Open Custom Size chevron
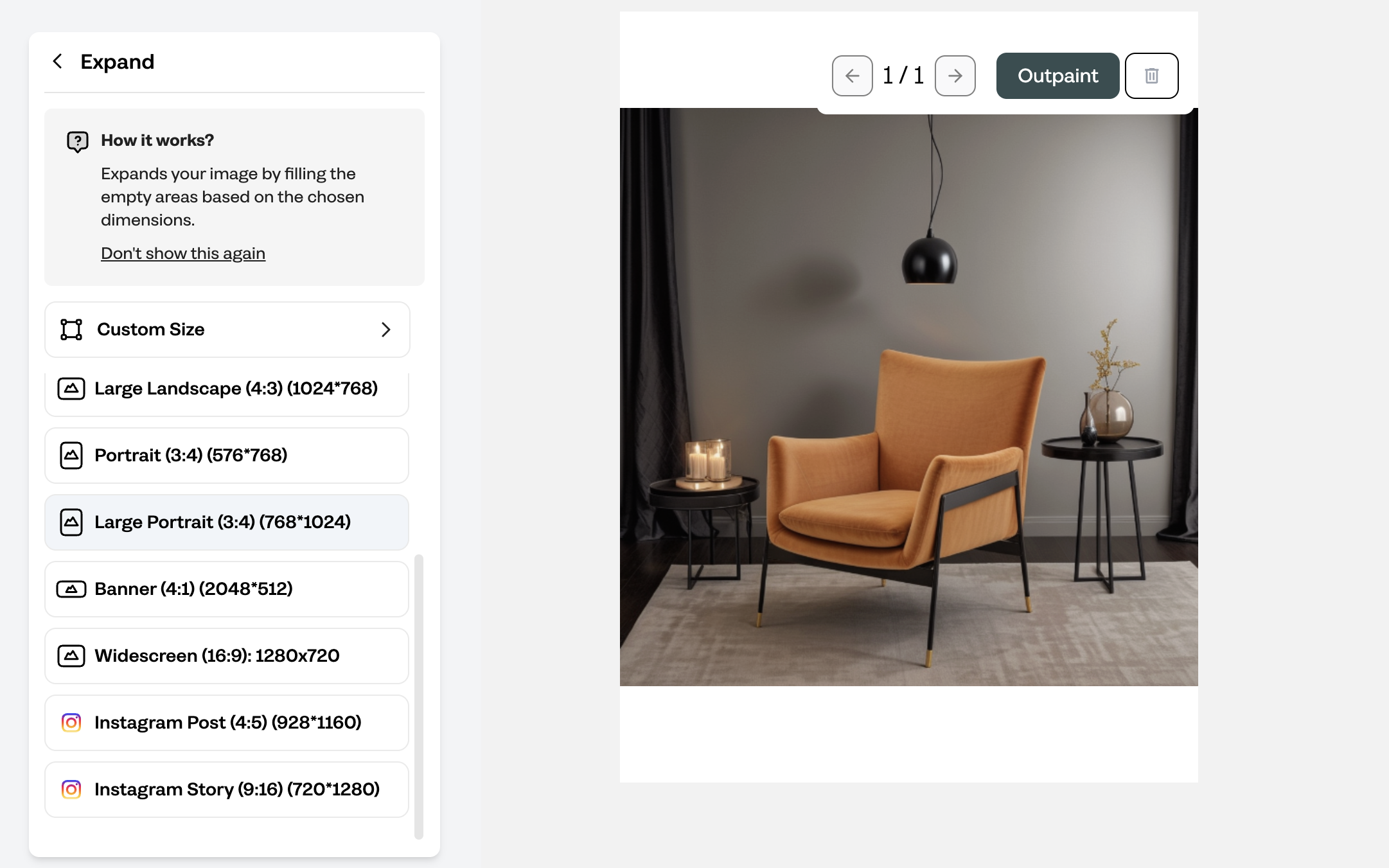Screen dimensions: 1389x868 pos(385,330)
